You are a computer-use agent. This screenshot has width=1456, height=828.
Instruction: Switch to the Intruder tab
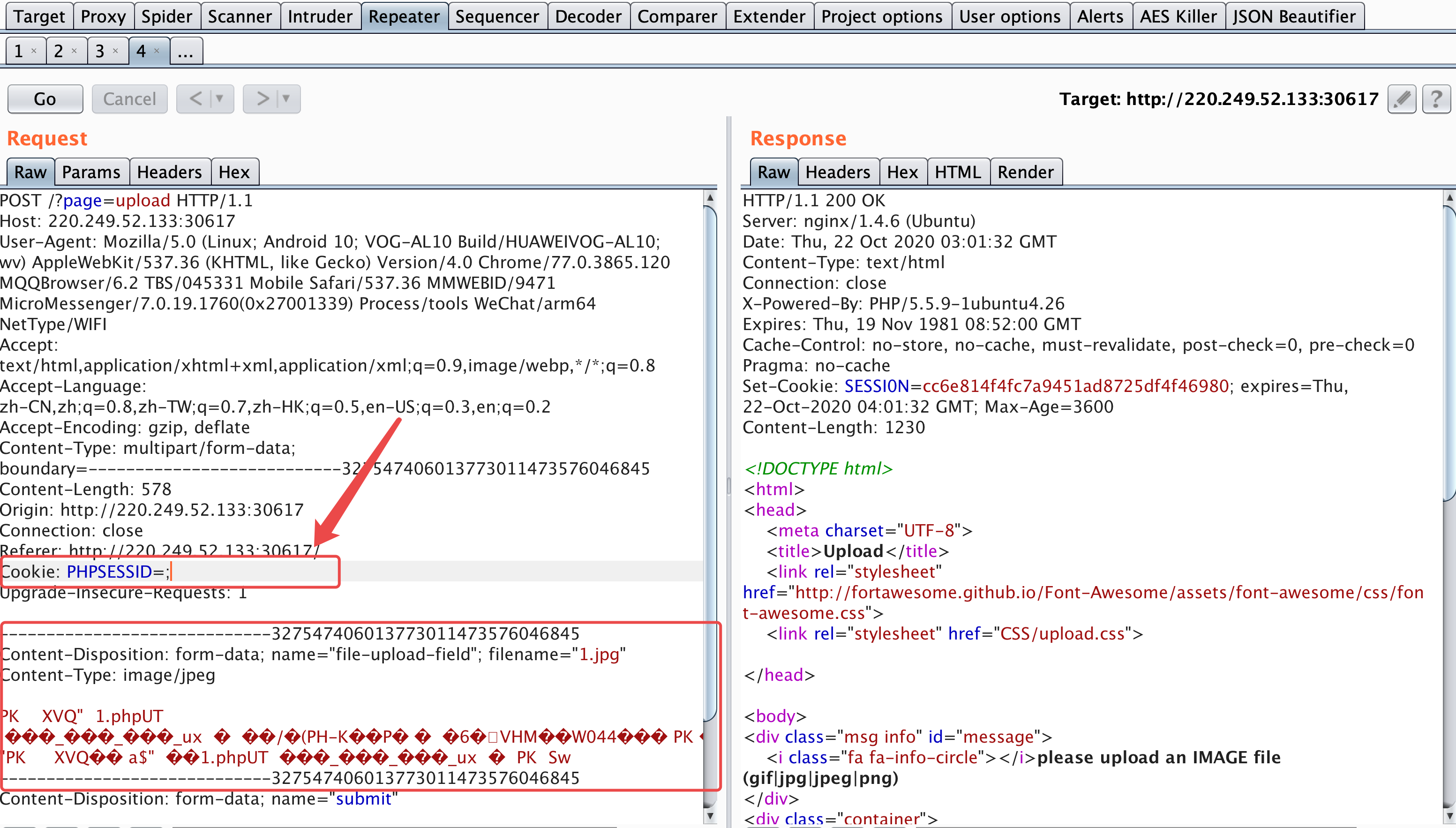point(320,16)
